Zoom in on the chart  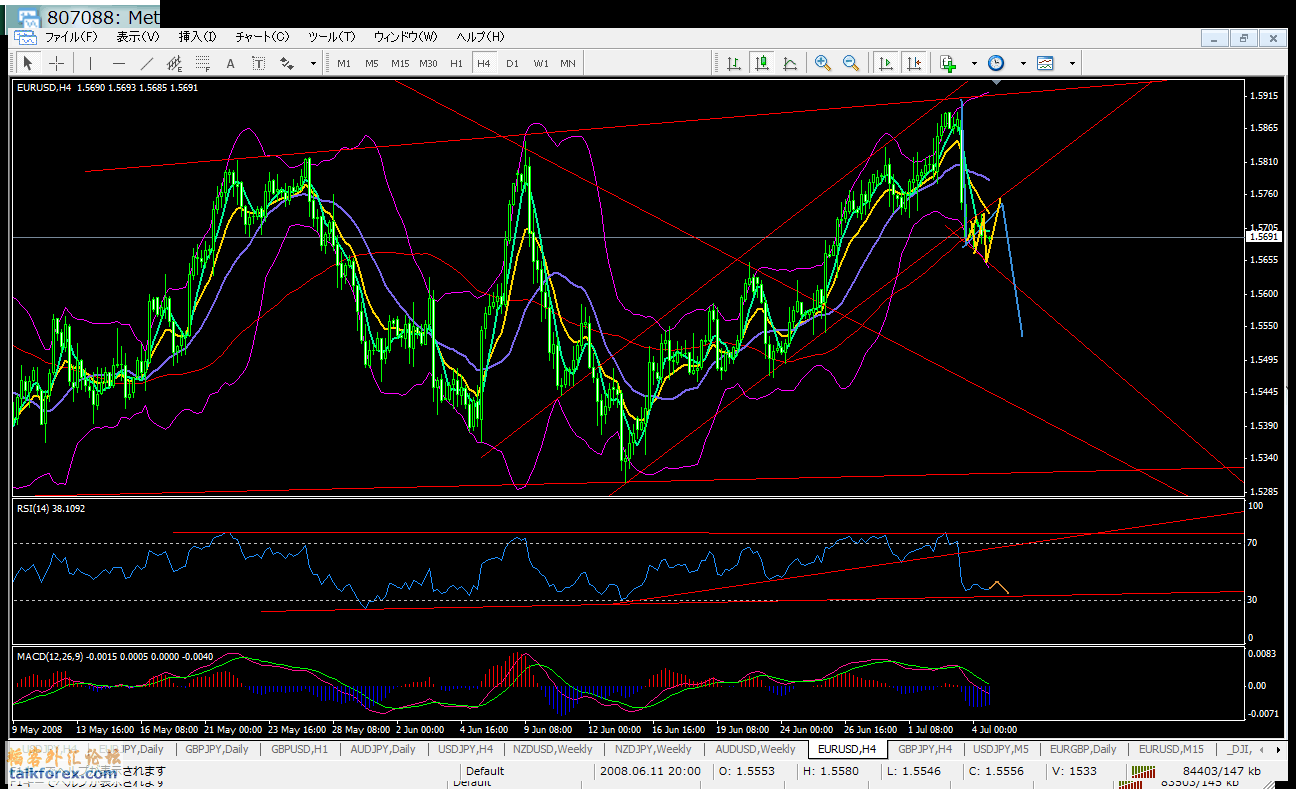click(x=823, y=63)
